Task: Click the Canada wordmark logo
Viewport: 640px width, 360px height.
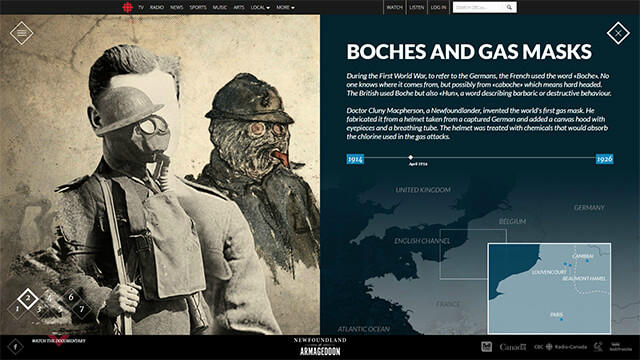Action: [x=513, y=347]
